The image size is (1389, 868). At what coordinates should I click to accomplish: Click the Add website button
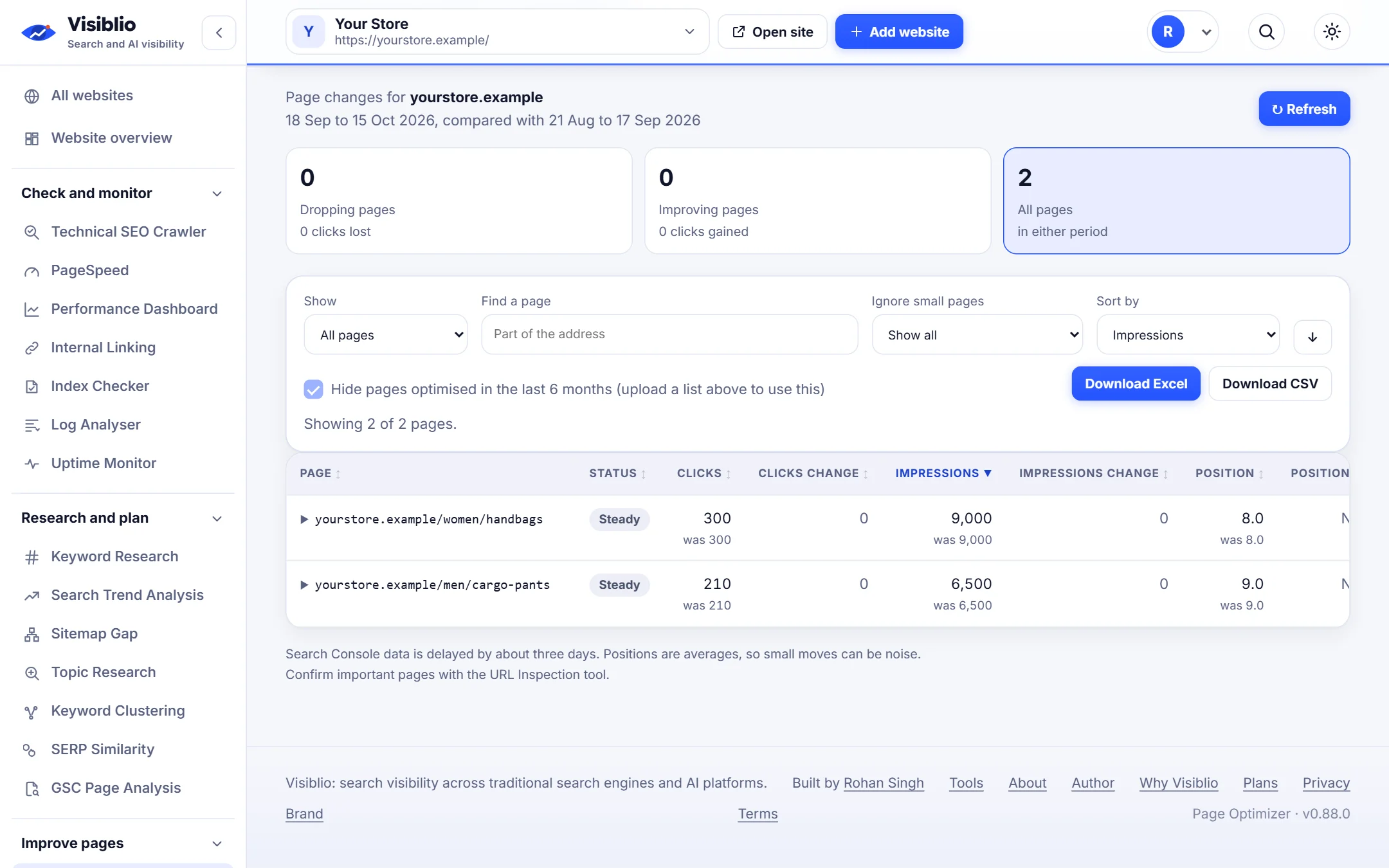[899, 32]
